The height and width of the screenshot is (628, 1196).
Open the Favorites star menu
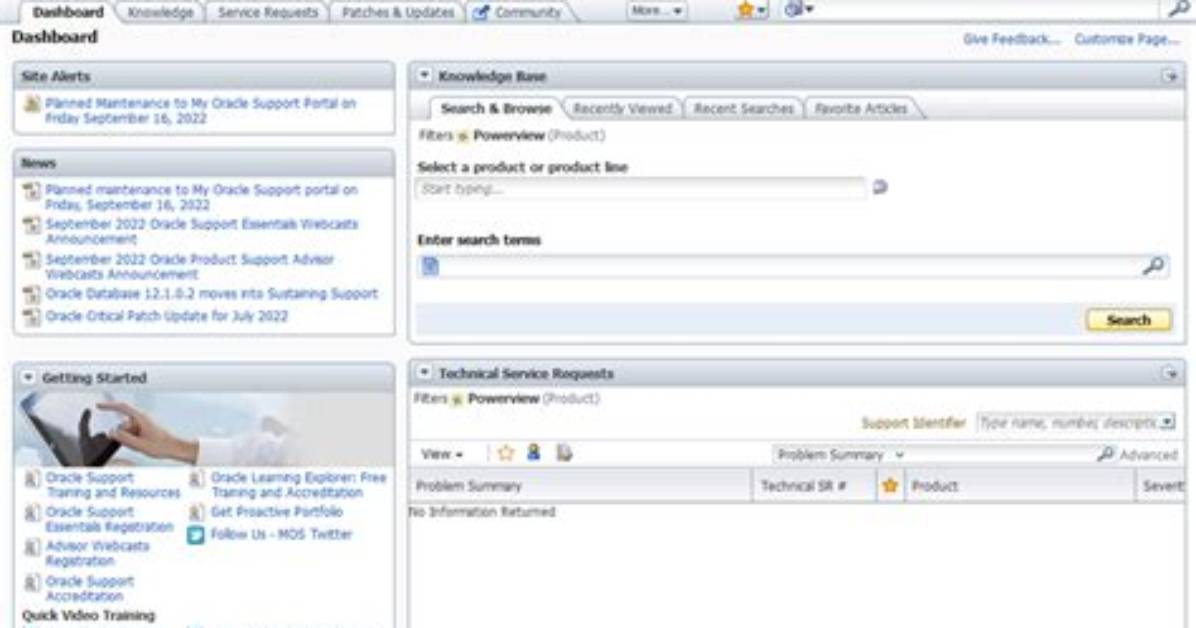tap(751, 10)
